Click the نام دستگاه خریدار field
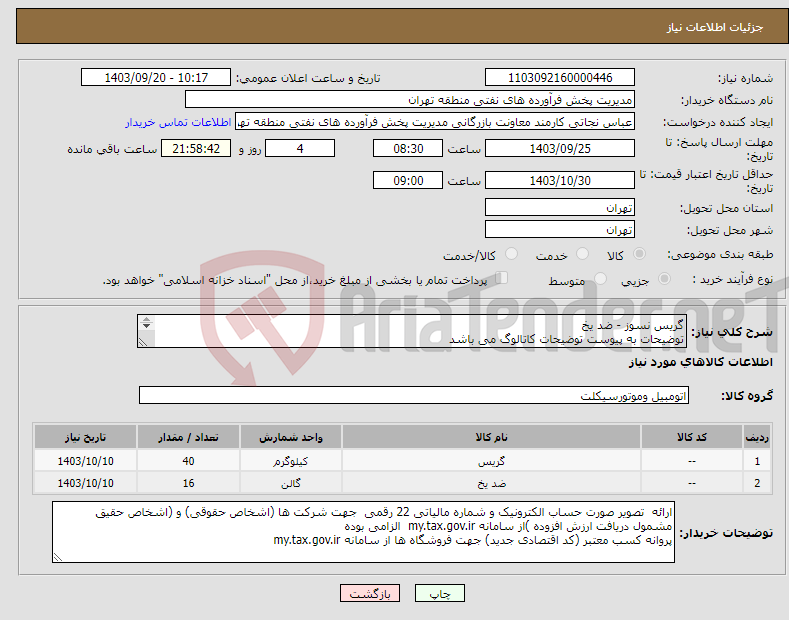 pyautogui.click(x=410, y=100)
